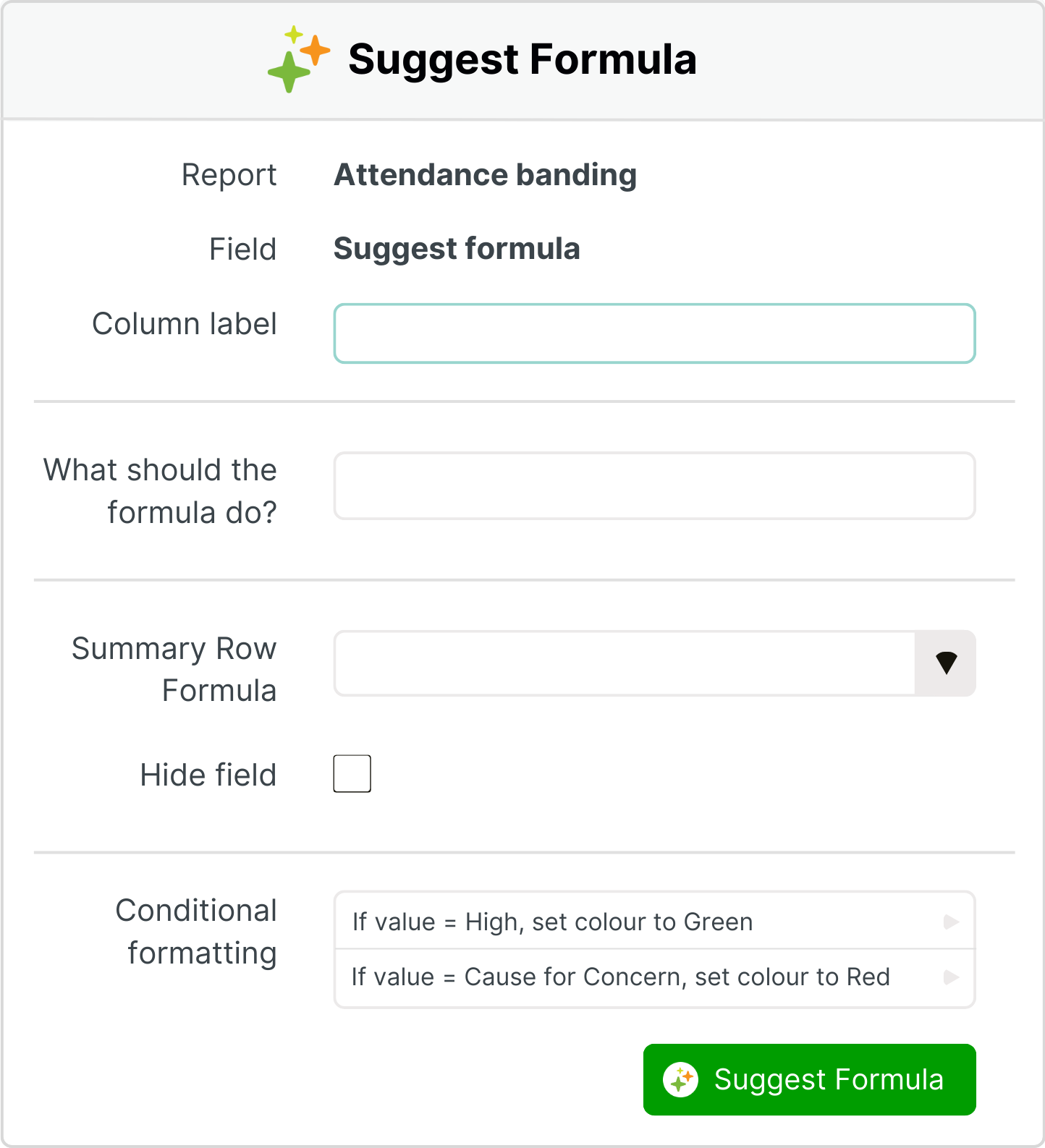Open the Summary Row Formula select box

pos(625,663)
